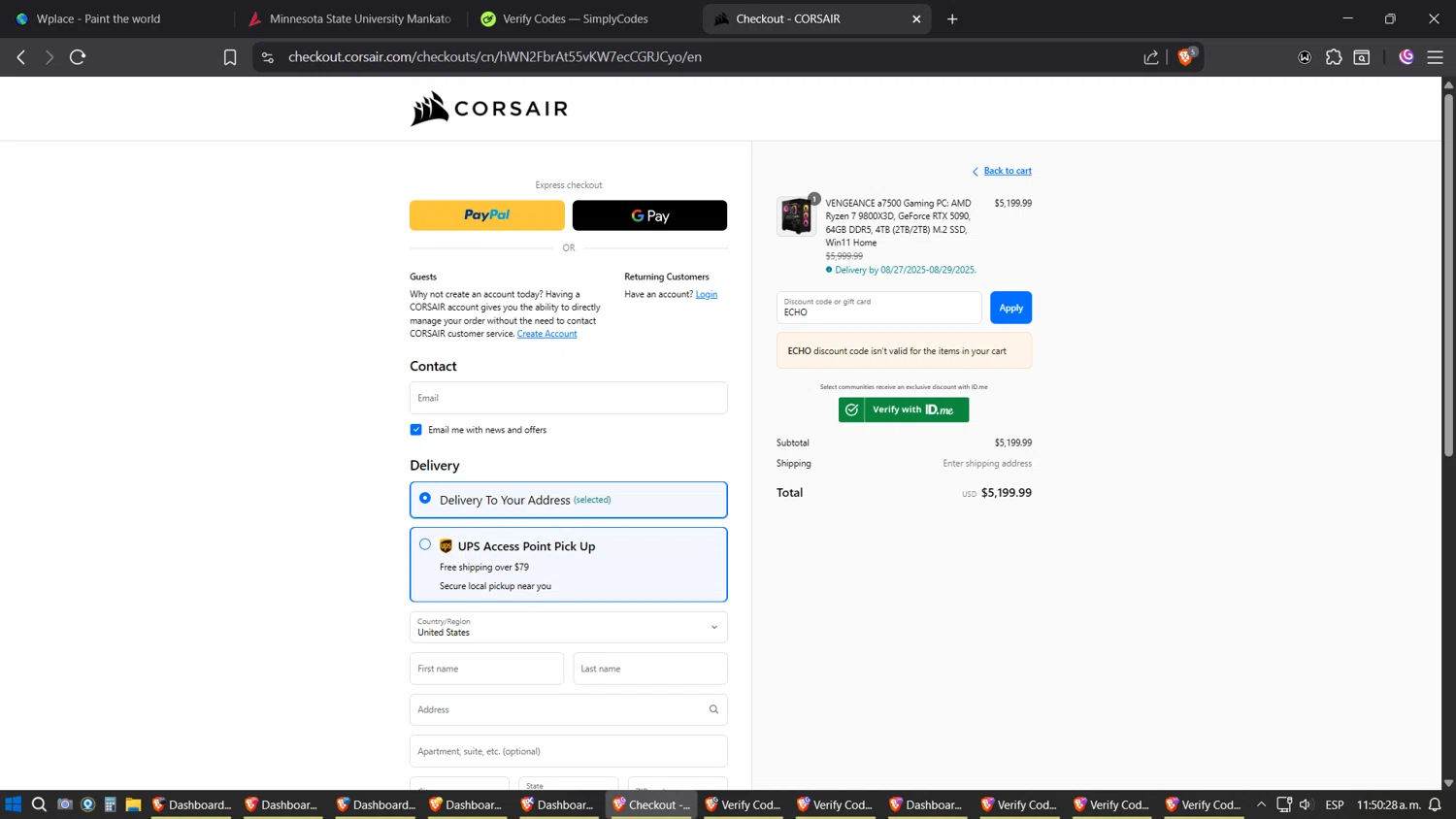Viewport: 1456px width, 819px height.
Task: Focus the First name field
Action: tap(486, 669)
